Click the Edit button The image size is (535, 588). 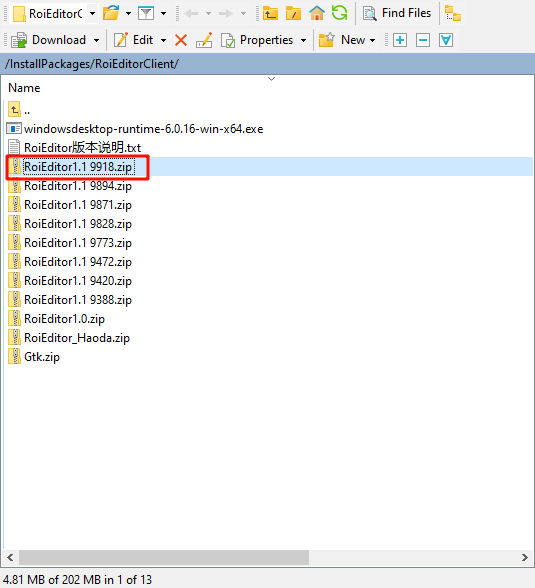pyautogui.click(x=133, y=40)
